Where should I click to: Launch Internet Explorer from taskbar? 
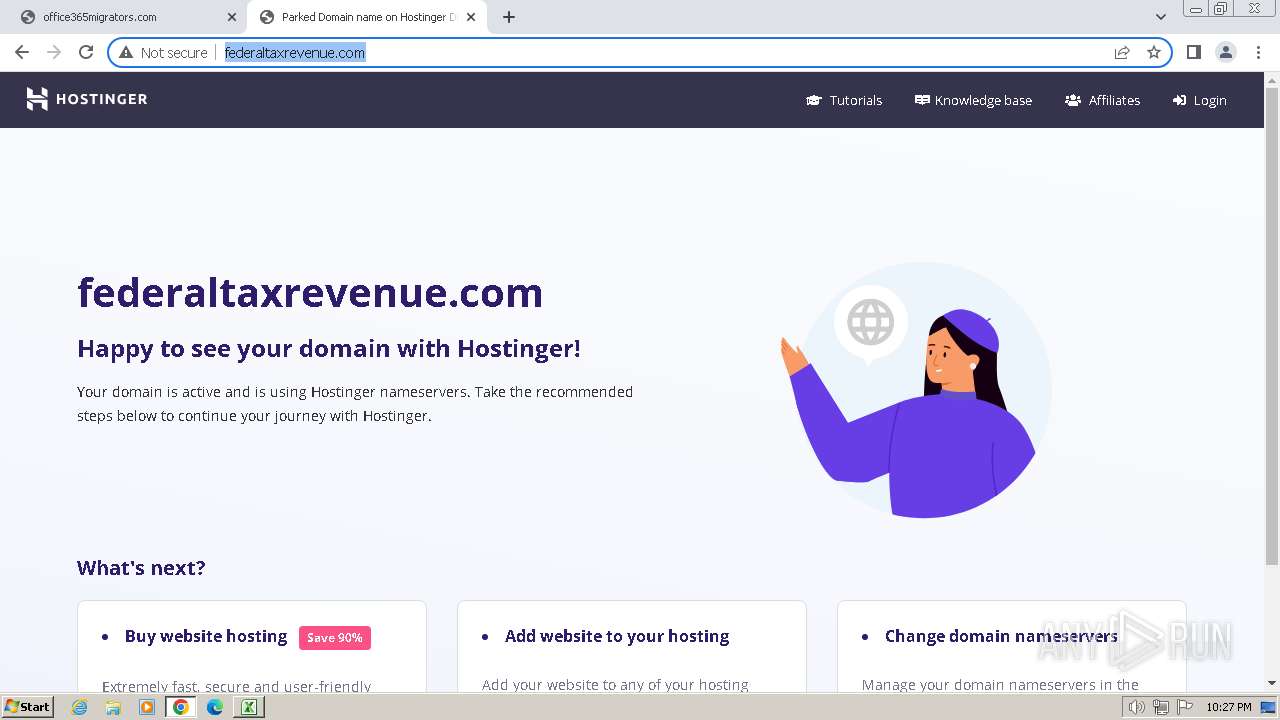(80, 707)
